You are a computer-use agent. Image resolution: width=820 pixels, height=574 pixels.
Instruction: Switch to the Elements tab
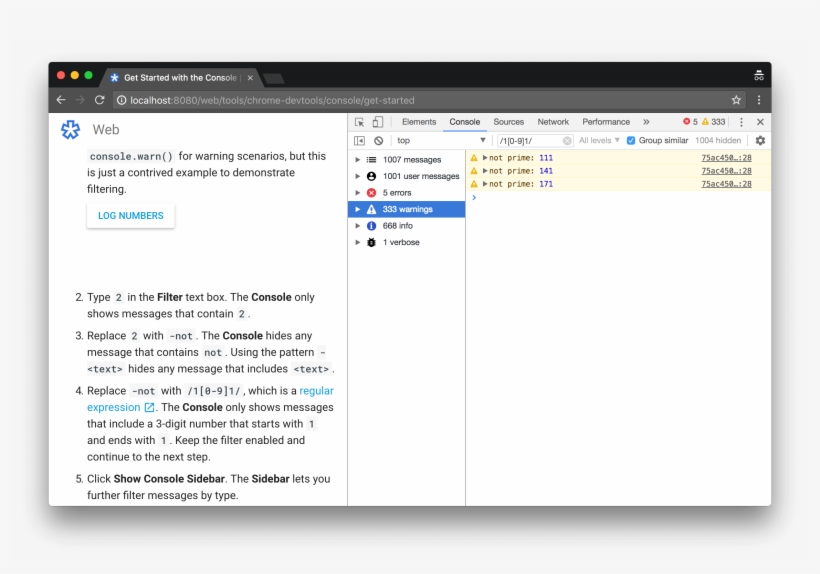(419, 122)
